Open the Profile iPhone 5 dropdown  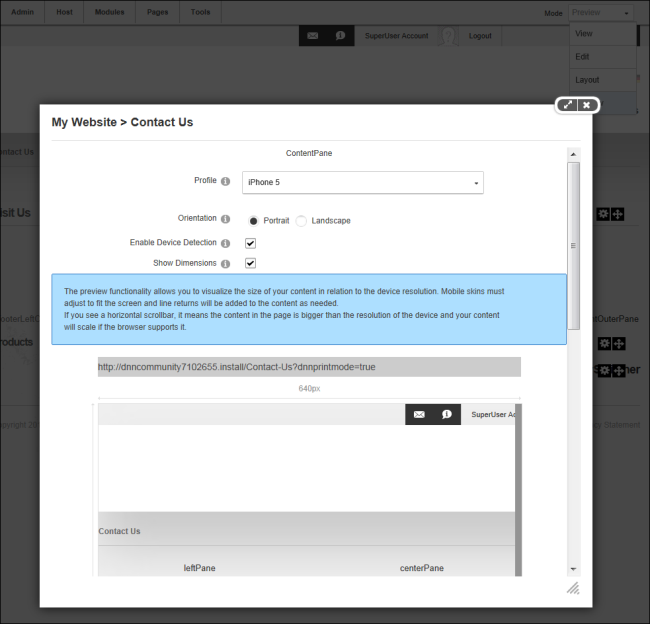click(363, 182)
